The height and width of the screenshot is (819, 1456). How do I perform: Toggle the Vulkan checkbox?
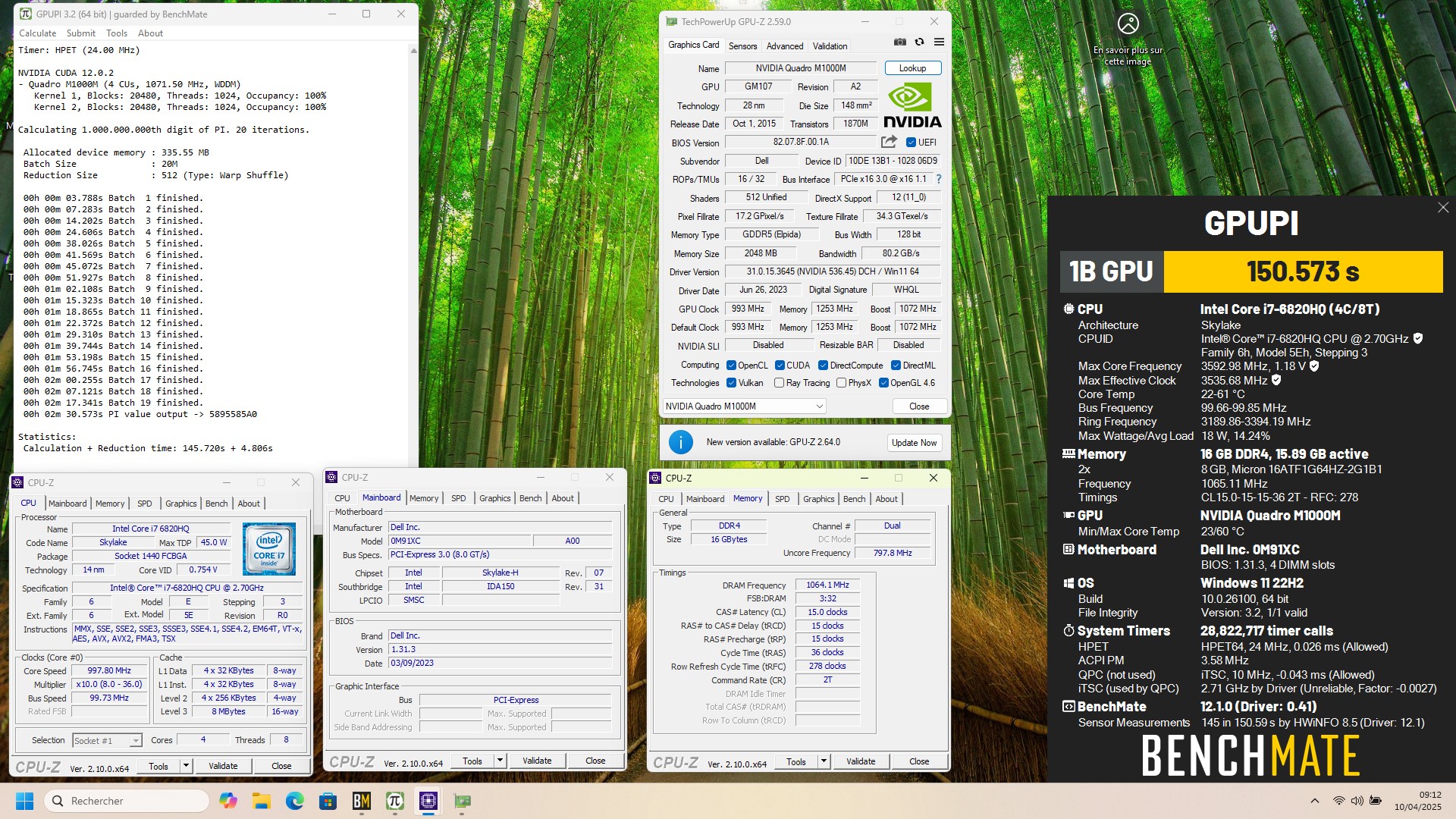click(731, 383)
